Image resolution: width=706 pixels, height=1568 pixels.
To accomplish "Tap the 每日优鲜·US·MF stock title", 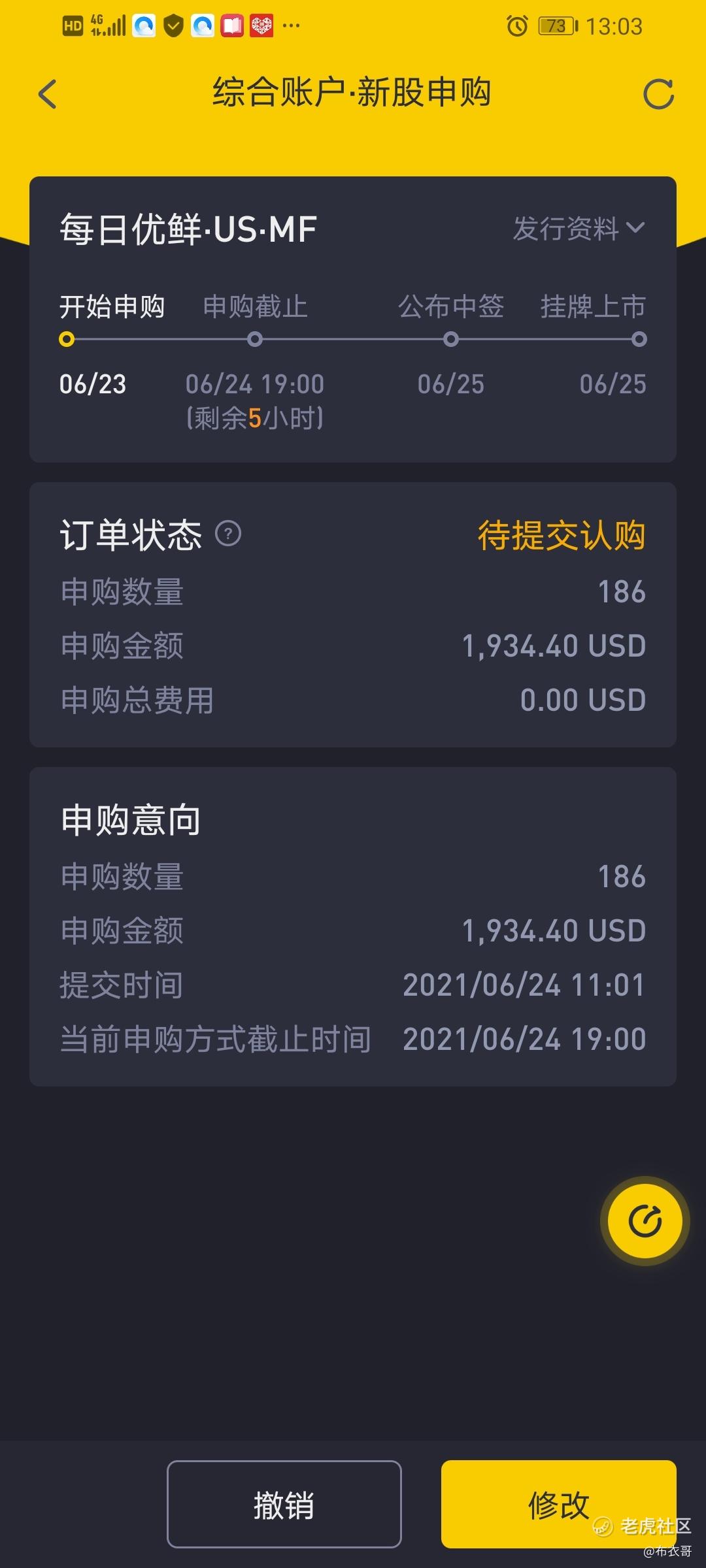I will [x=188, y=229].
